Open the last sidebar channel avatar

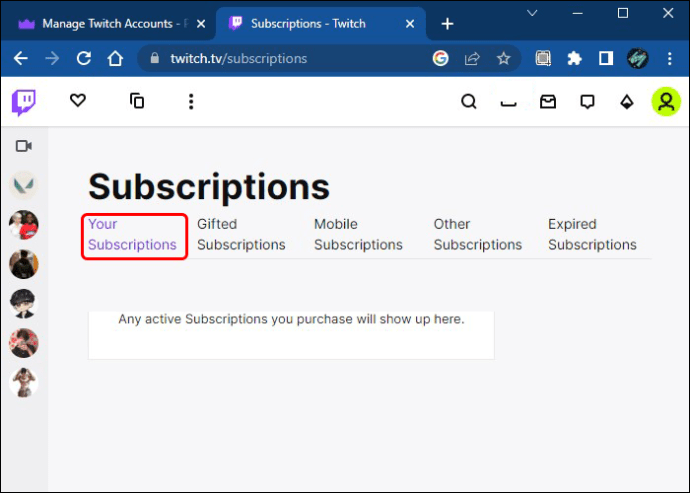point(24,383)
